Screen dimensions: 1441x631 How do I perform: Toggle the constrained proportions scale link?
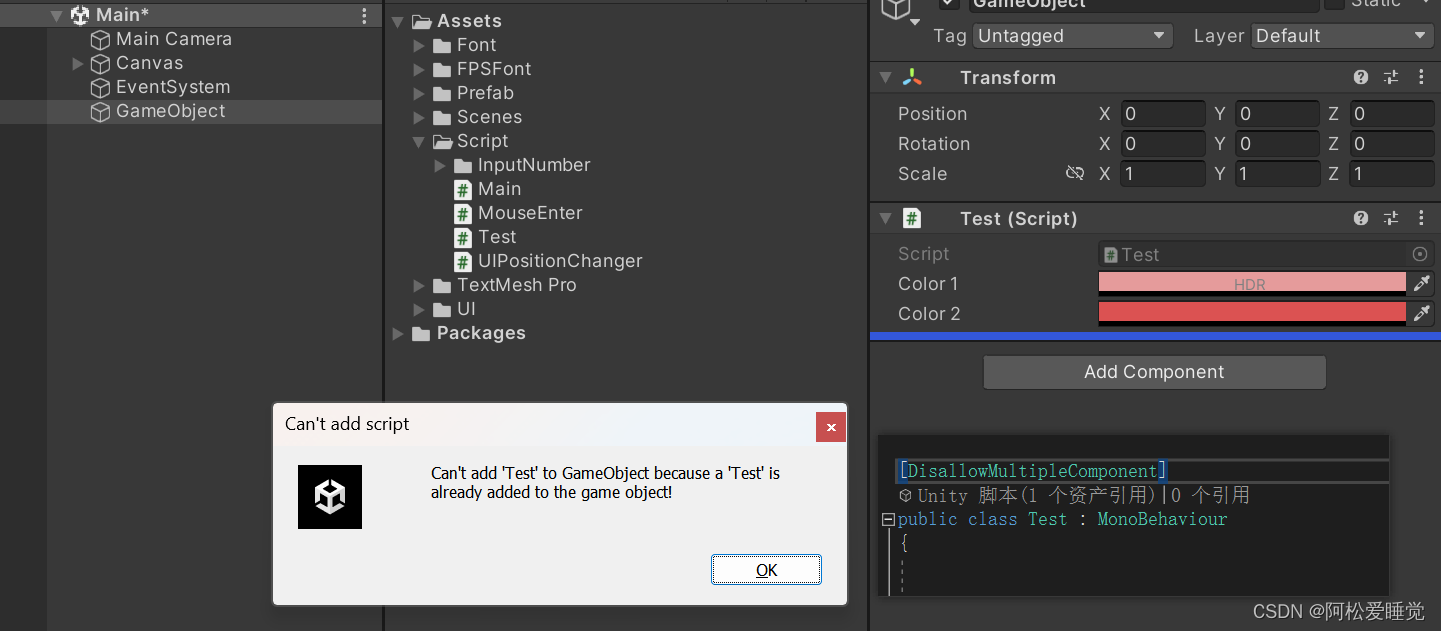(x=1075, y=174)
